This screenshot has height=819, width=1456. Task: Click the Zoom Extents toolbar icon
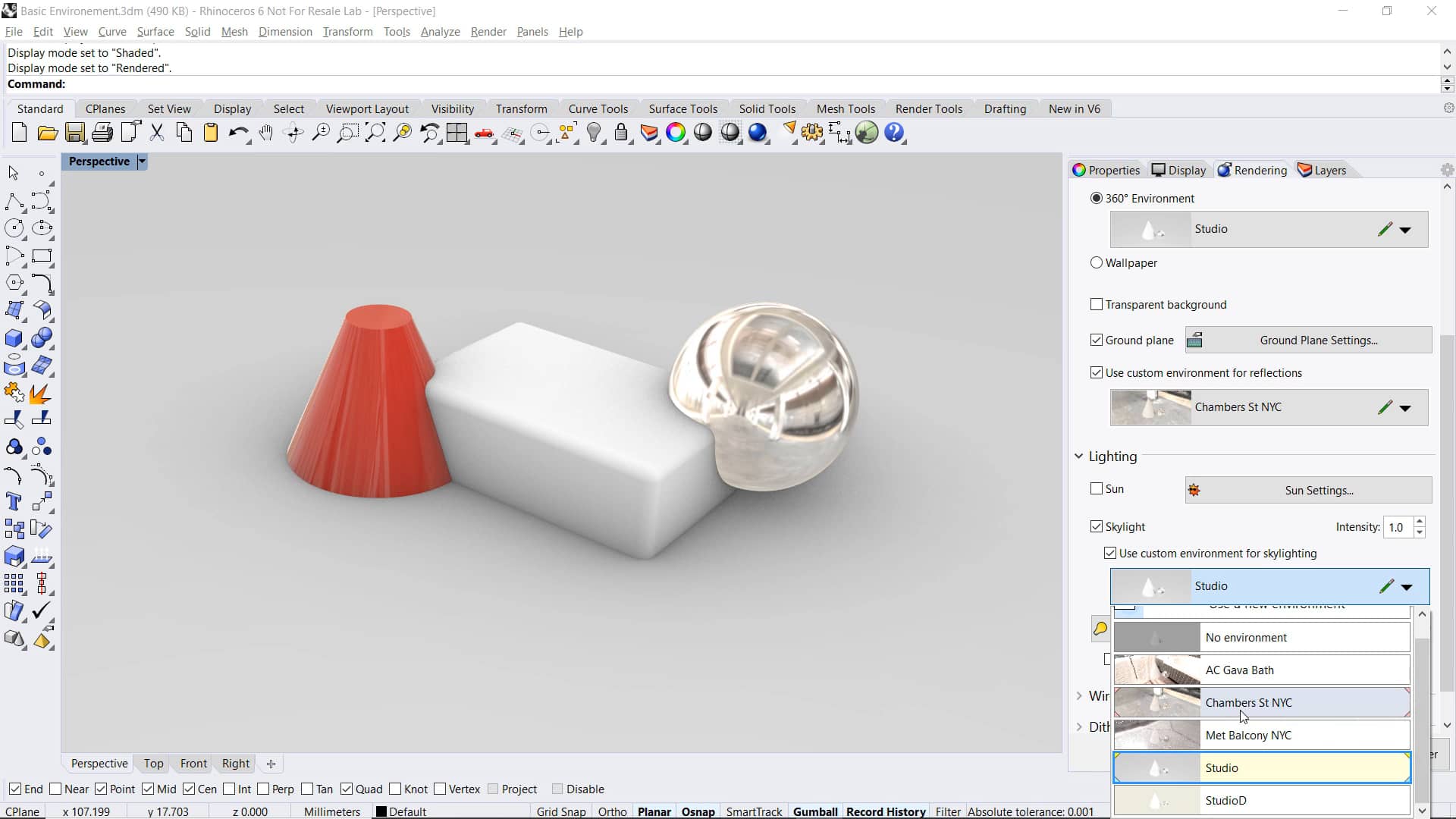click(x=375, y=133)
